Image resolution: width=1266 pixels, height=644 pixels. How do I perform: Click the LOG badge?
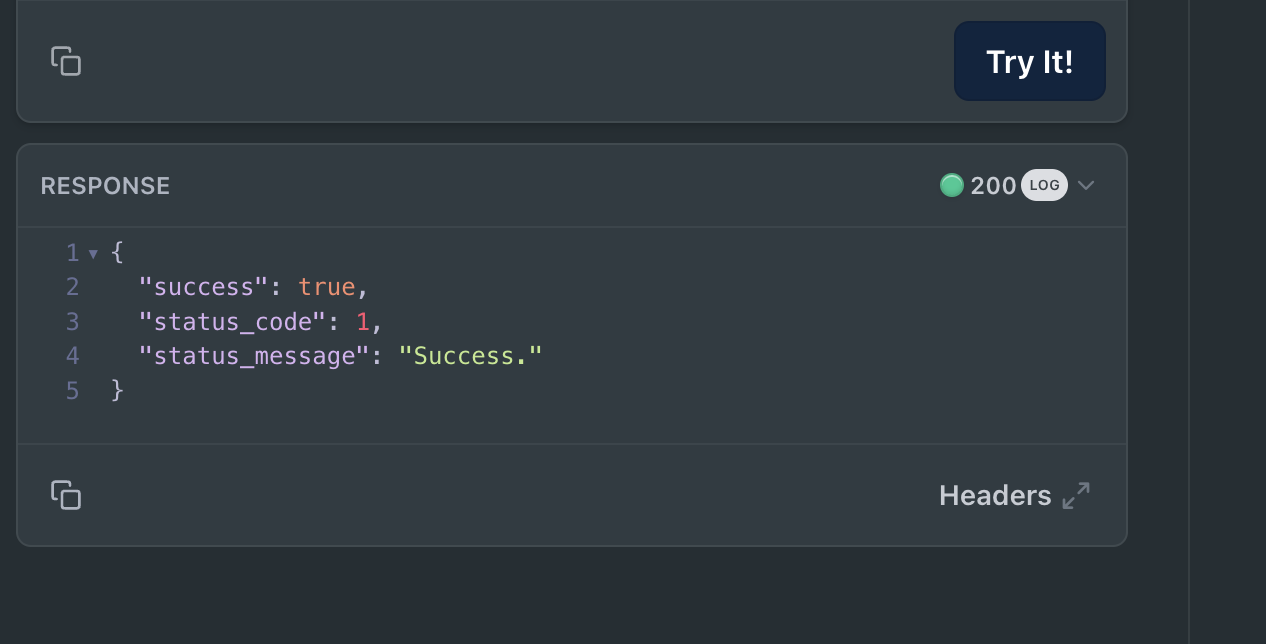pos(1044,185)
